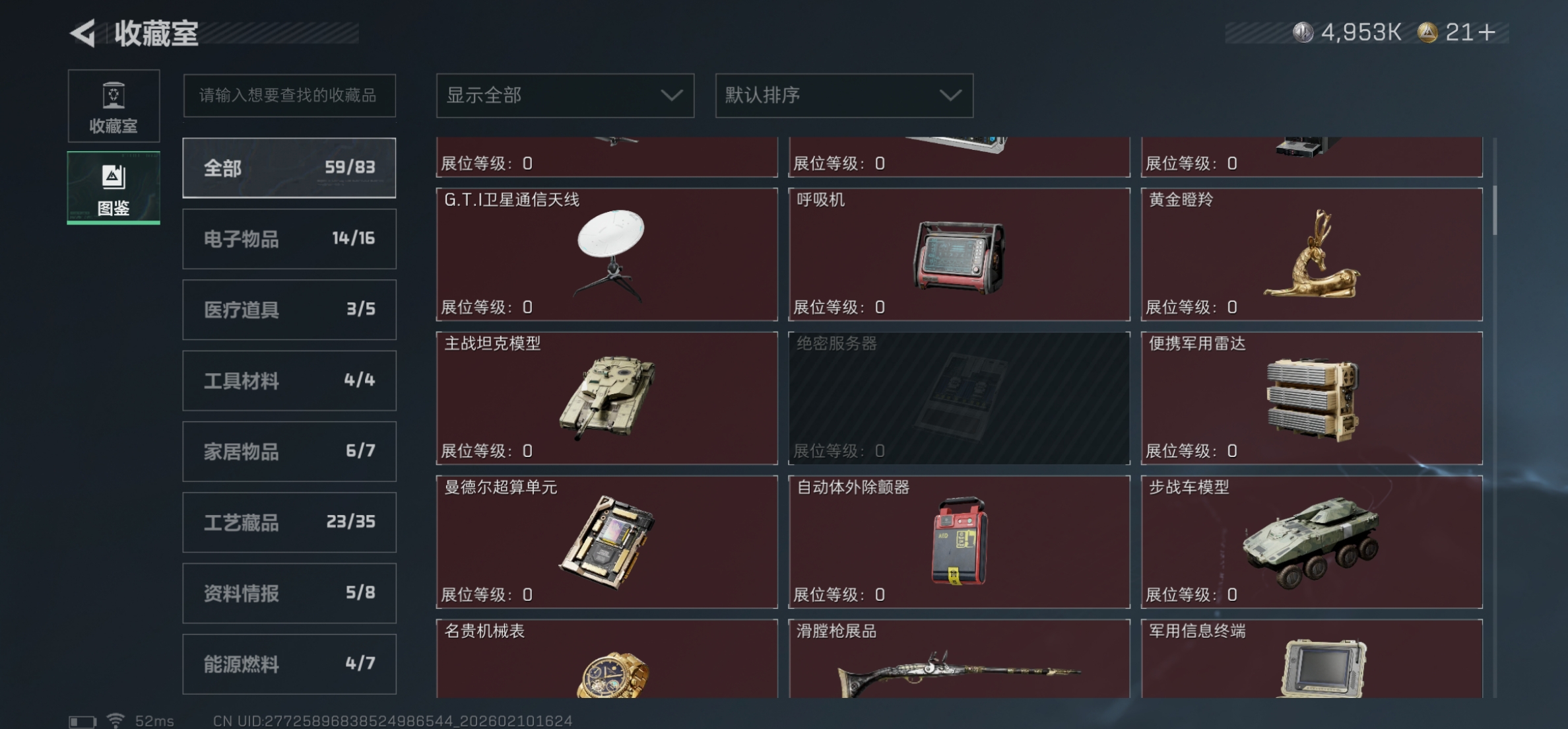Click the collectible search input field
Viewport: 1568px width, 729px height.
(289, 96)
